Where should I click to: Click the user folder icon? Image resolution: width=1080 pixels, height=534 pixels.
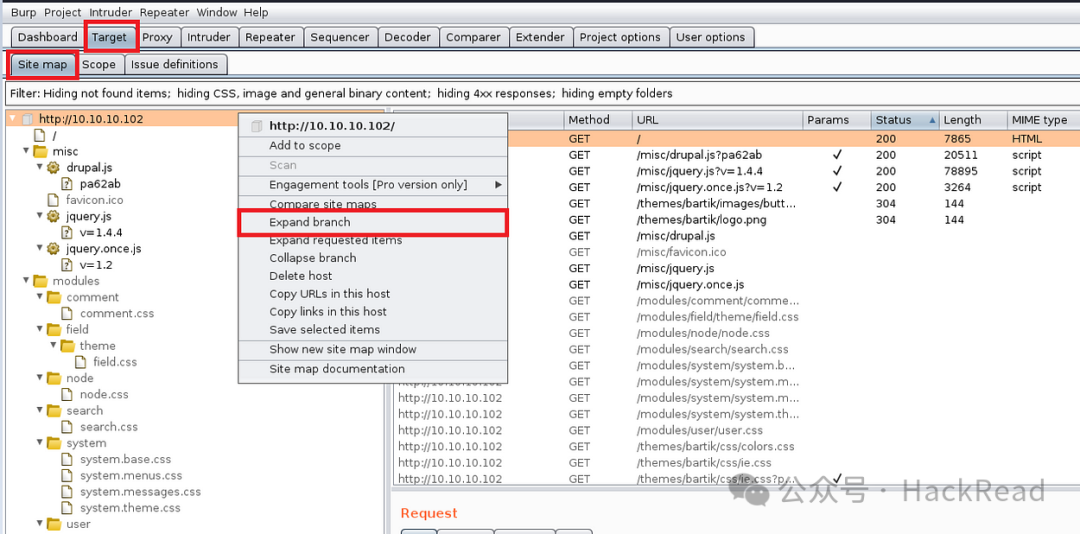pyautogui.click(x=54, y=524)
